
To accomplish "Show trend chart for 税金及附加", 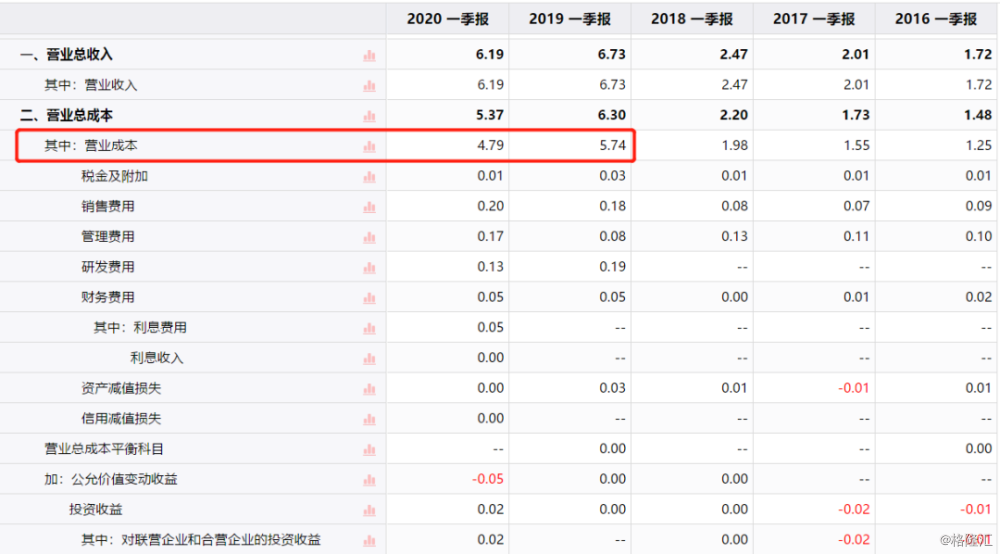I will point(369,177).
